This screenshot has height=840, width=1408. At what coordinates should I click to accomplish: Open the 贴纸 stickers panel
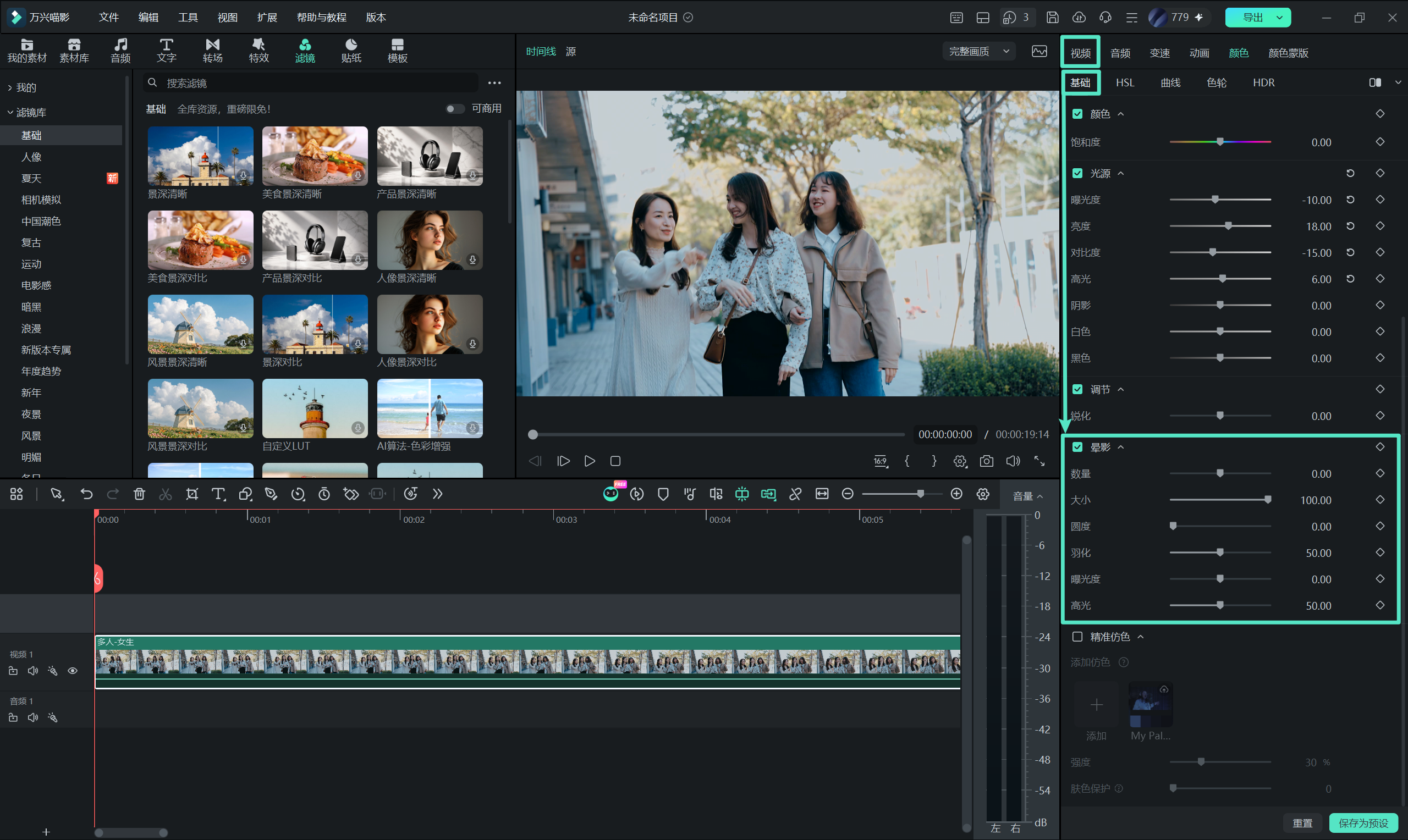(351, 51)
